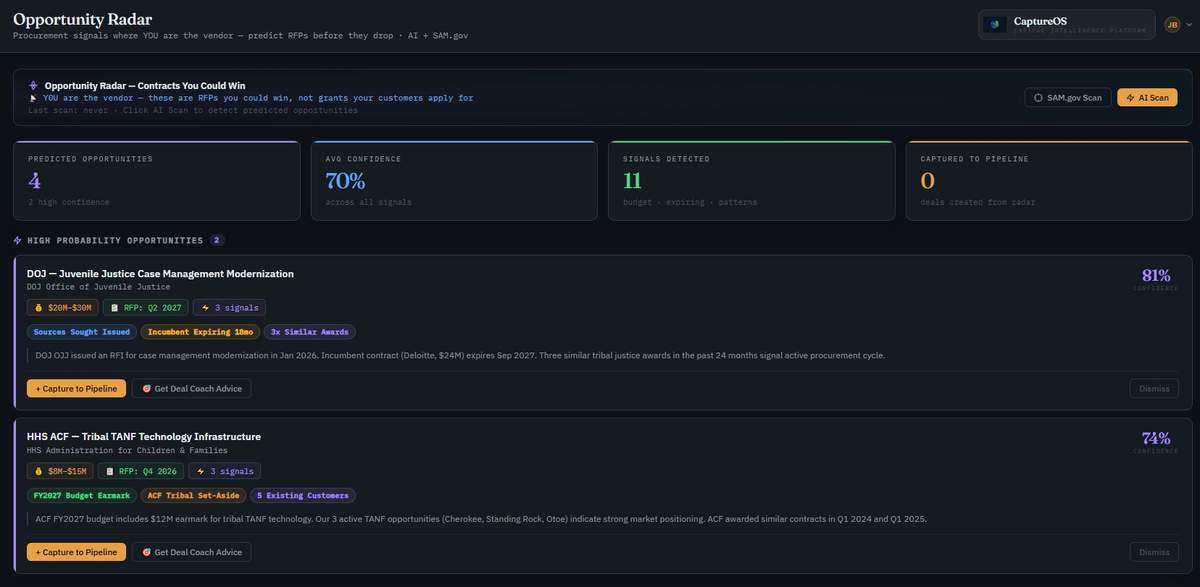The image size is (1200, 587).
Task: Click the 3 signals badge on DOJ card
Action: tap(230, 308)
